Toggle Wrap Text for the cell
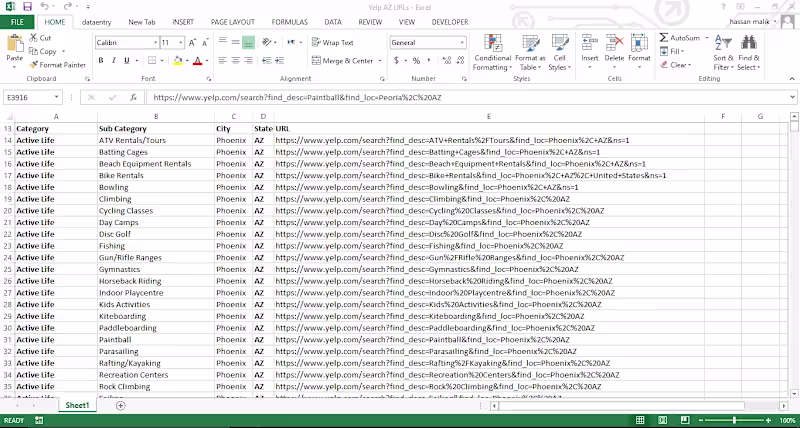The image size is (800, 428). click(331, 43)
